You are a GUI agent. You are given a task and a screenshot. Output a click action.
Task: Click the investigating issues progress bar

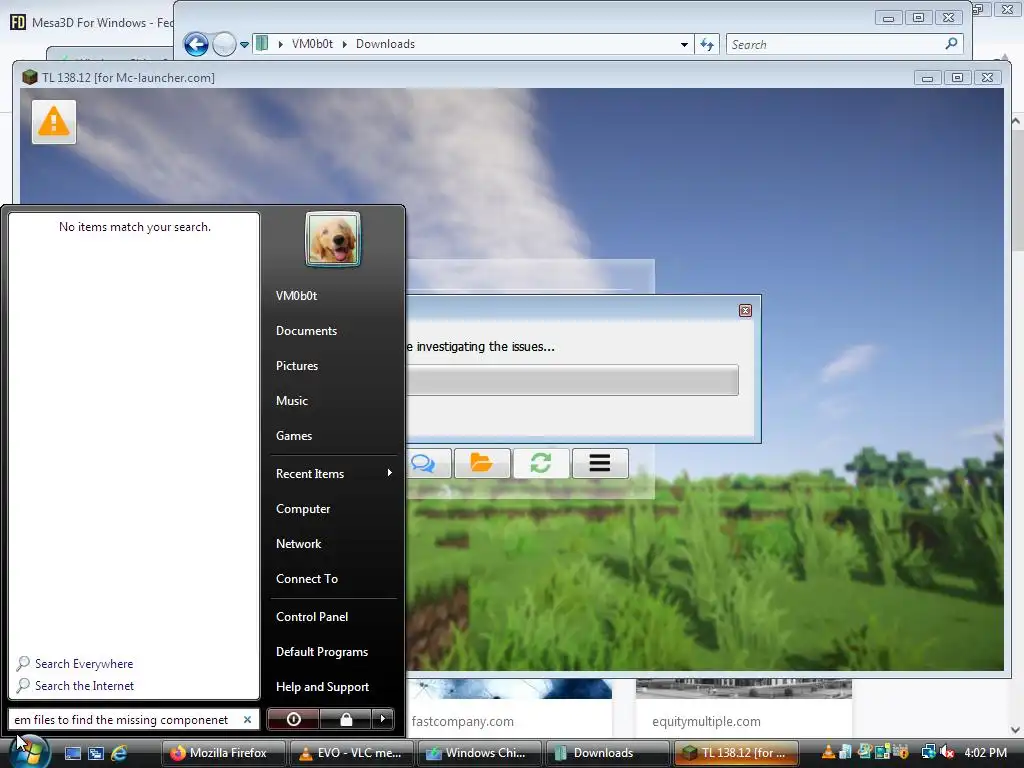coord(572,380)
